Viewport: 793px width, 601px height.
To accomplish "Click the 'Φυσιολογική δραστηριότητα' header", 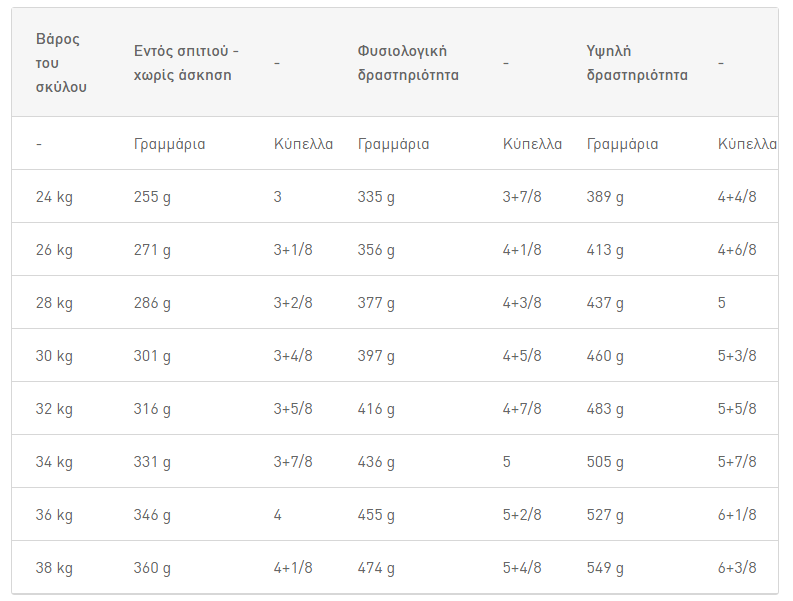I will [408, 63].
